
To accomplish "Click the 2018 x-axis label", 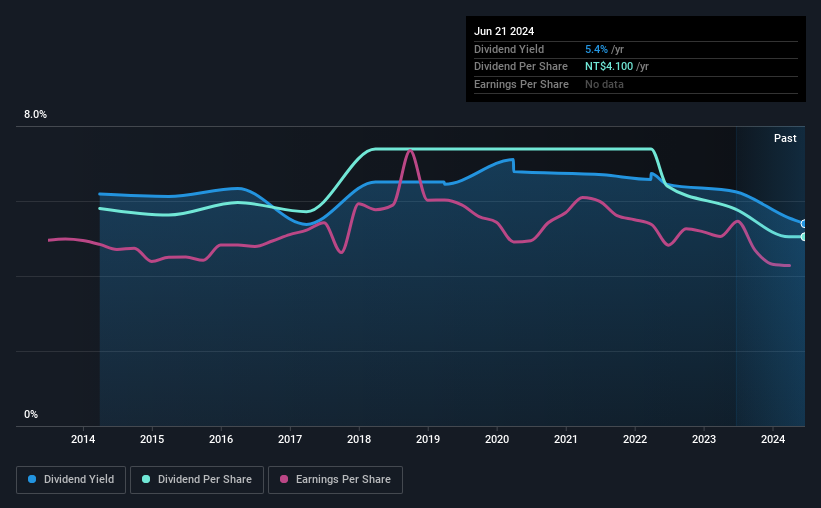I will (x=359, y=439).
